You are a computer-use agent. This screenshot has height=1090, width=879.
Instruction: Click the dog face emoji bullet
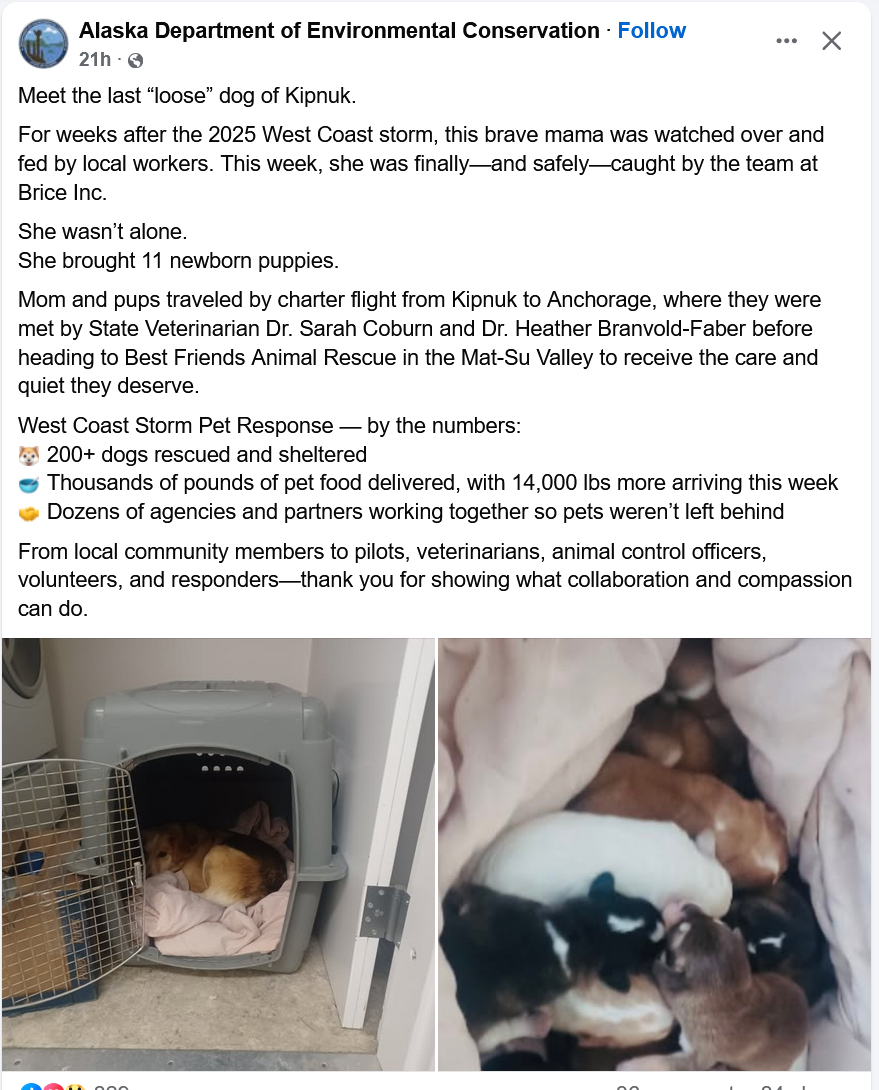(x=29, y=456)
